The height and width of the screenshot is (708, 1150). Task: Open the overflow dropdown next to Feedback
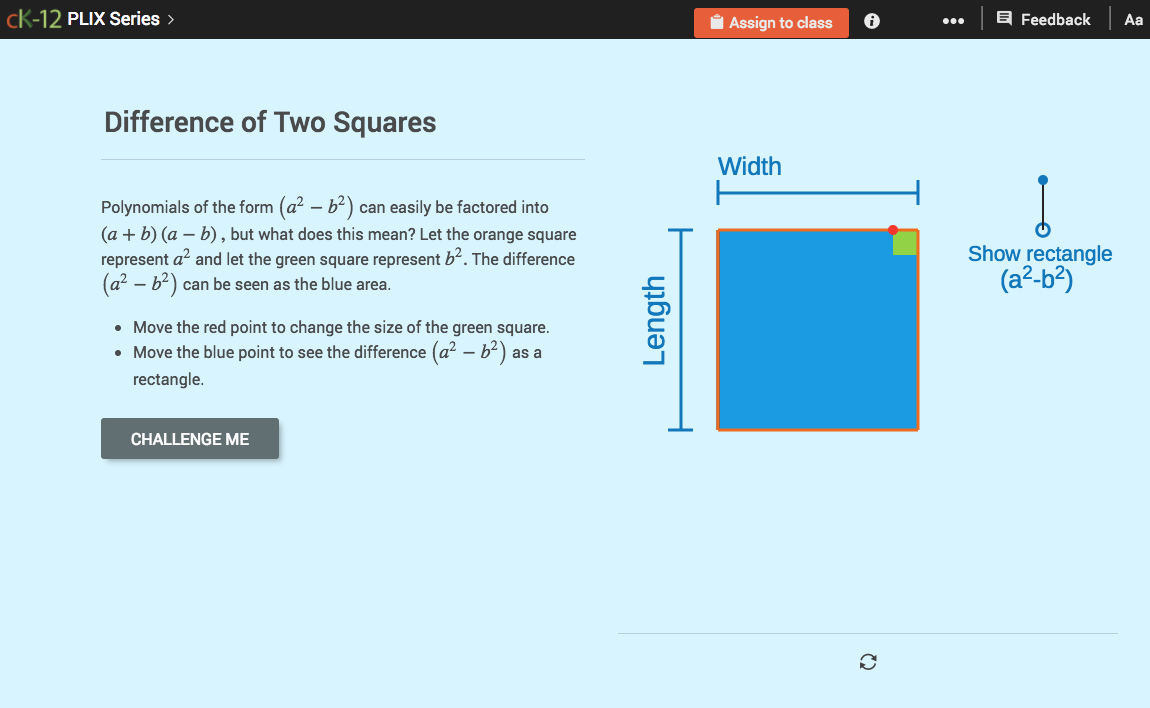[953, 20]
